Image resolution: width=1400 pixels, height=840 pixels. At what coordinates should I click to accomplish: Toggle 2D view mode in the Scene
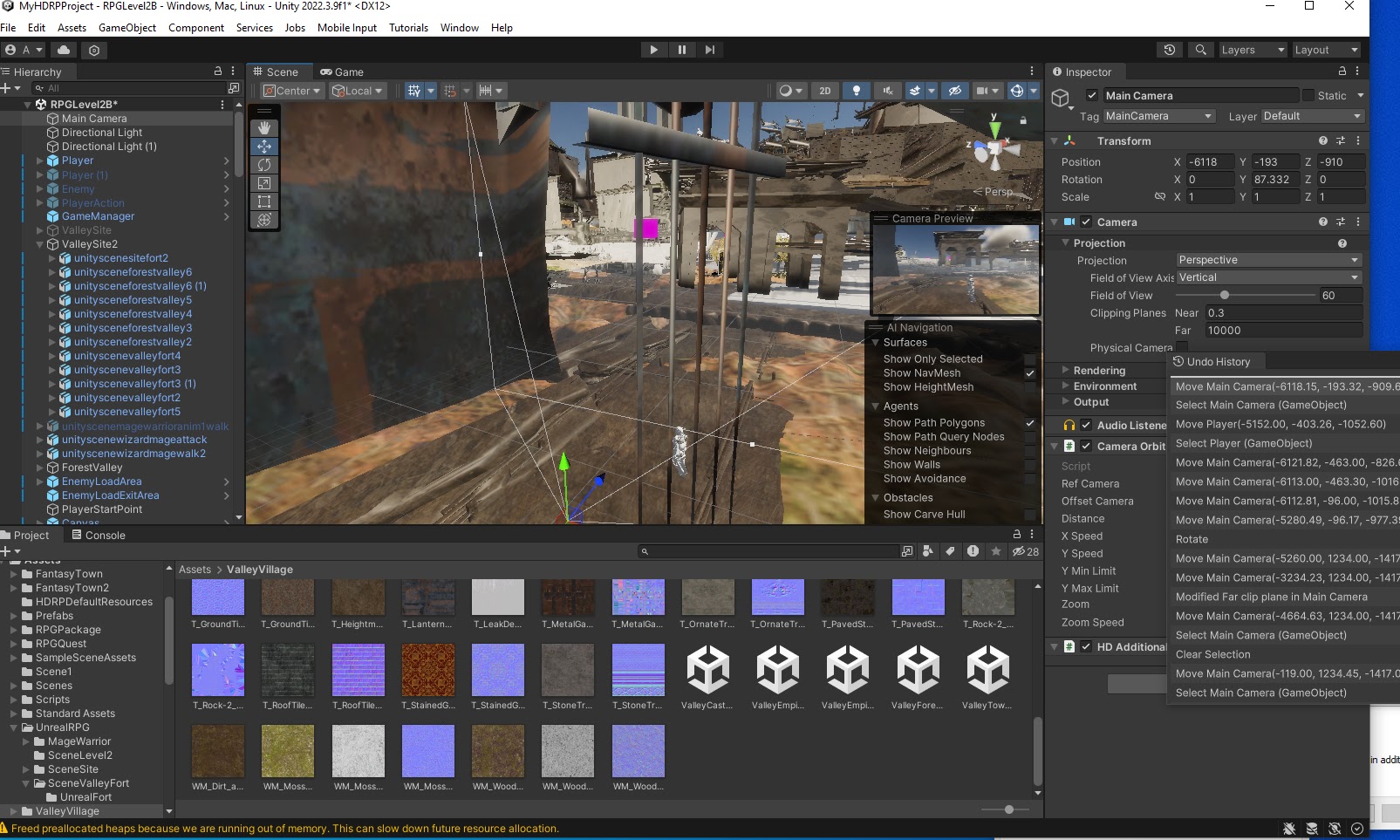click(x=825, y=91)
